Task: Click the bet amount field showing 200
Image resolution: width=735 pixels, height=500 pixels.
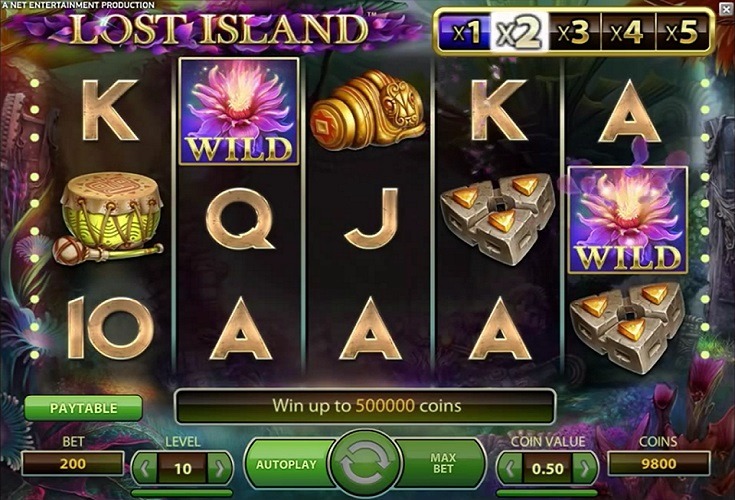Action: (x=73, y=463)
